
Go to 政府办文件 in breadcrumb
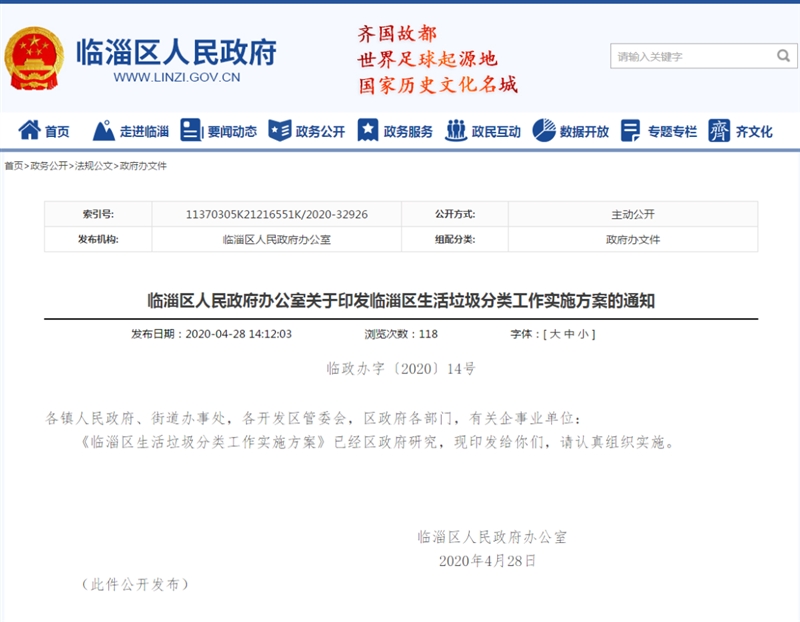[x=143, y=166]
